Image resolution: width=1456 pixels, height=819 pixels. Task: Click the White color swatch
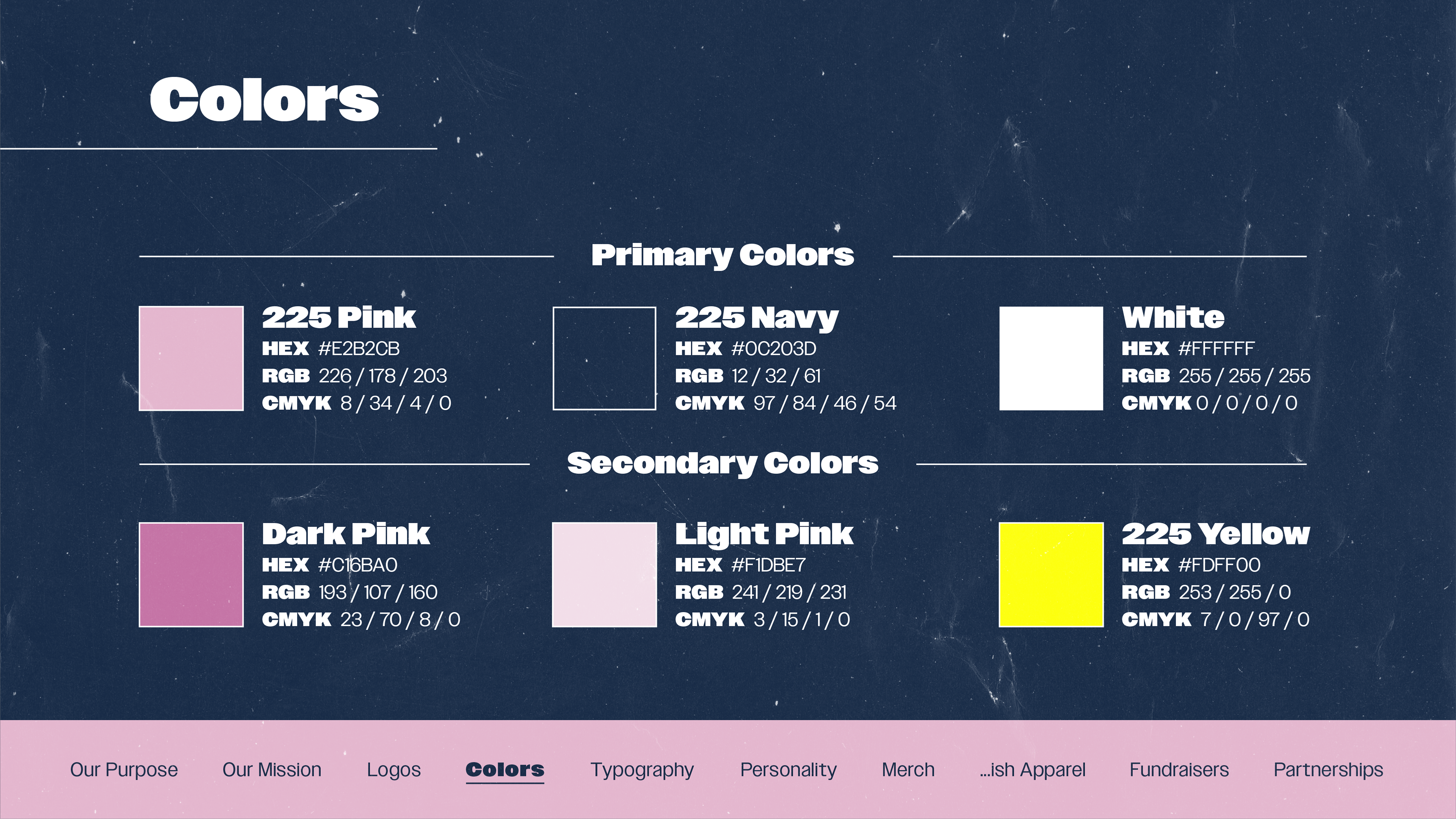1051,358
